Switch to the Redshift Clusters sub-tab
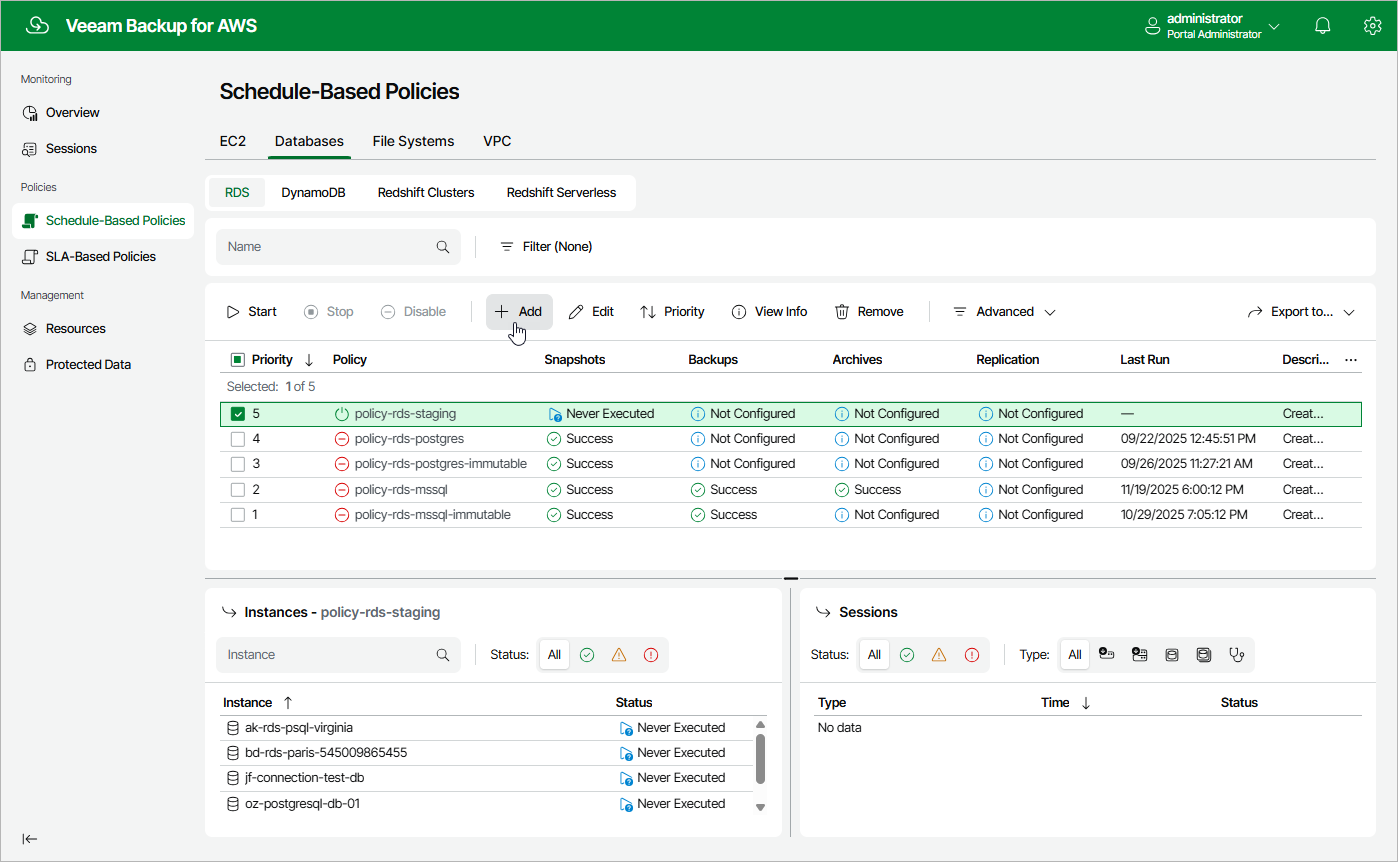The height and width of the screenshot is (862, 1398). coord(426,193)
